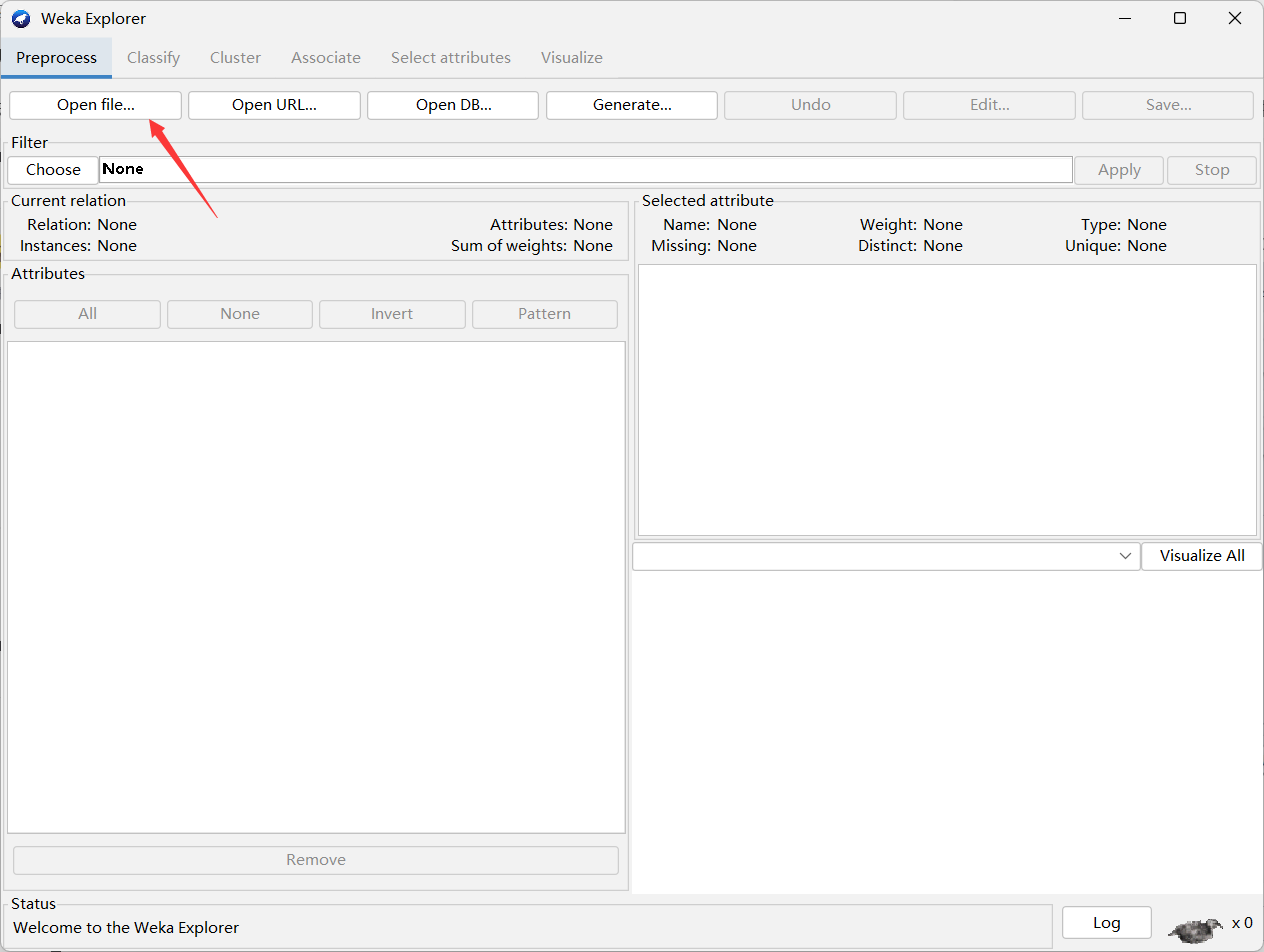1264x952 pixels.
Task: Open the Log window
Action: click(1107, 923)
